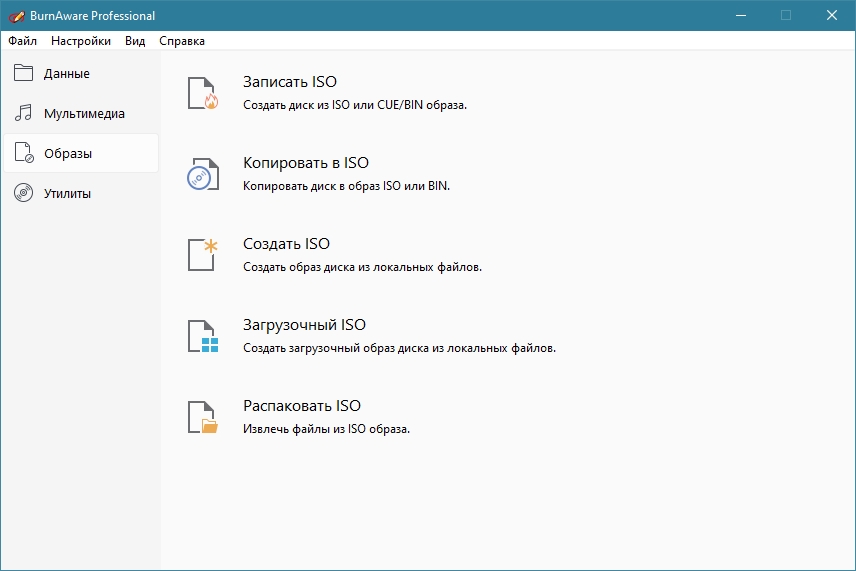The image size is (856, 571).
Task: Open the Настройки menu
Action: 81,41
